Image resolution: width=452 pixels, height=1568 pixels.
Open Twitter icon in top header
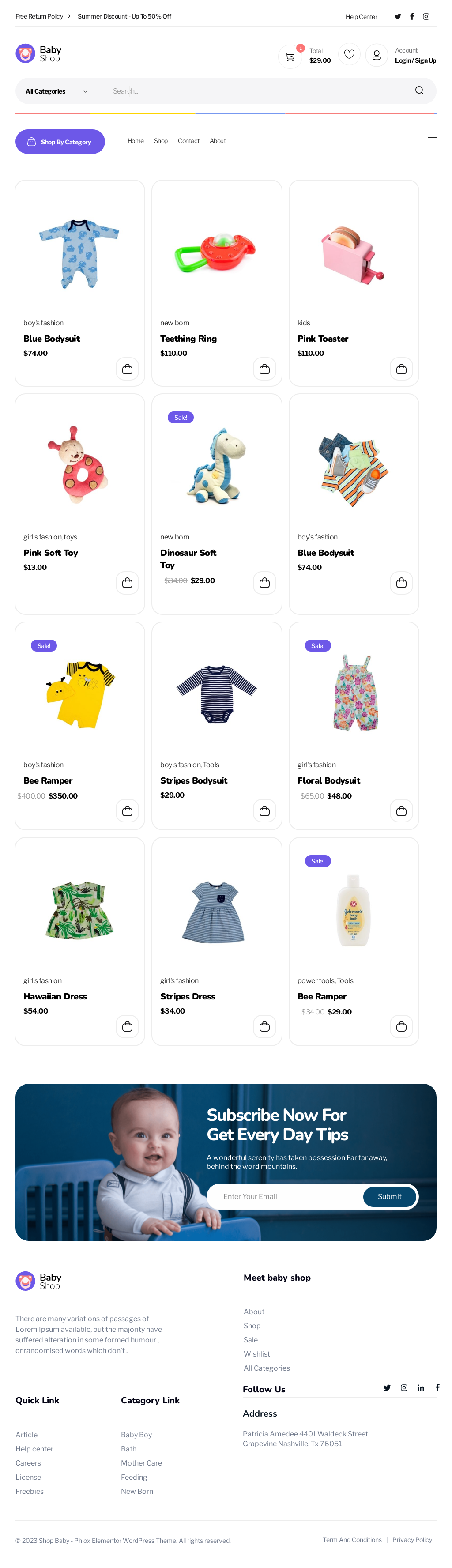398,16
